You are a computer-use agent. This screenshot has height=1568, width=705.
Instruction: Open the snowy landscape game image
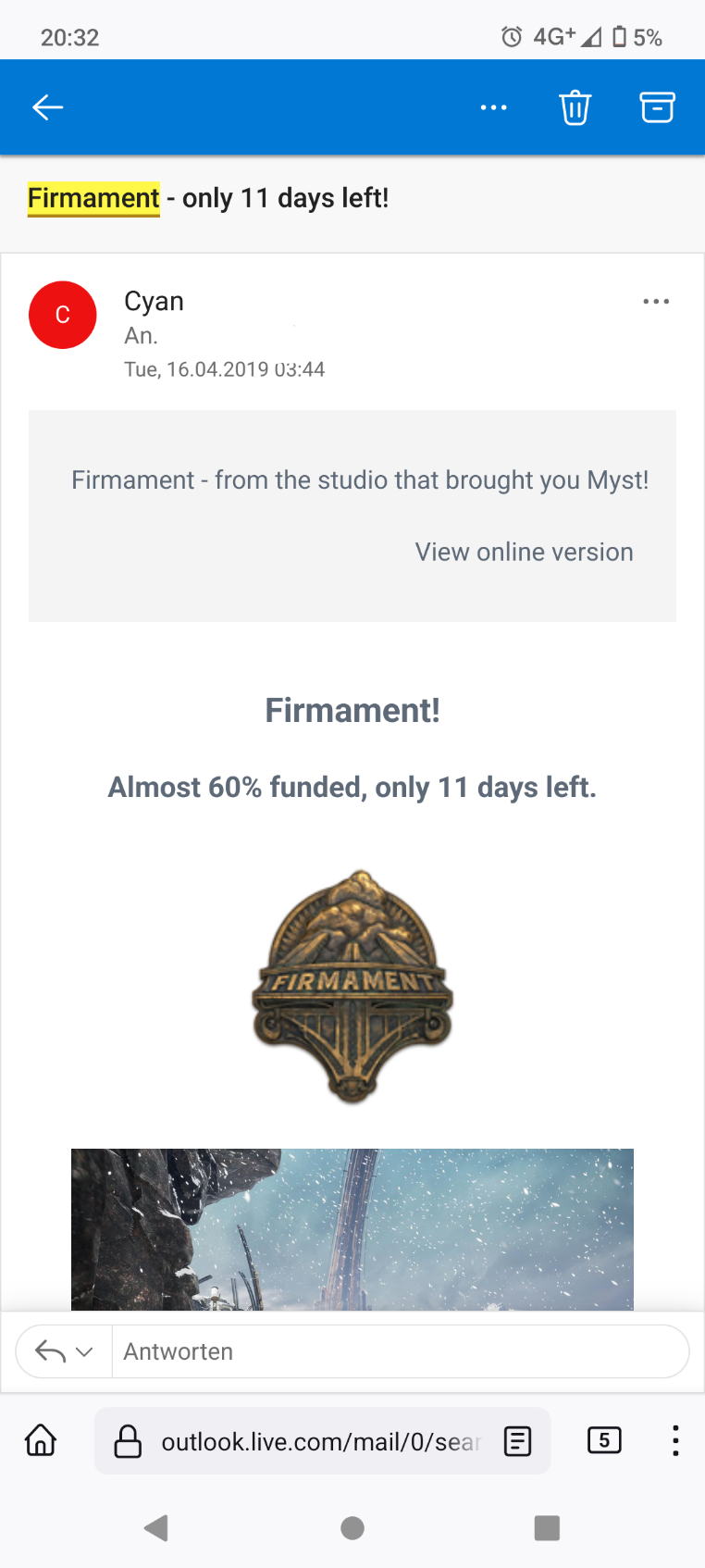click(x=352, y=1229)
